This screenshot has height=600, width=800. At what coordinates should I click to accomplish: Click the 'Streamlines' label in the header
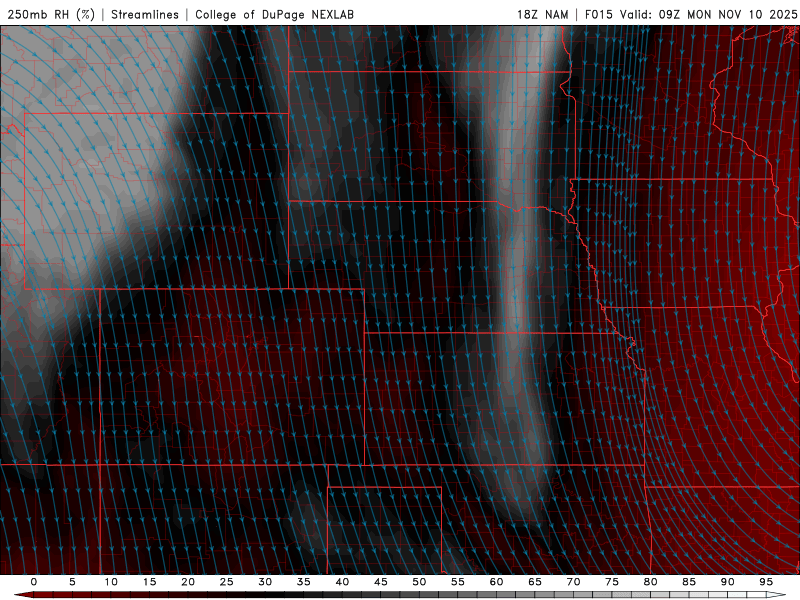145,14
